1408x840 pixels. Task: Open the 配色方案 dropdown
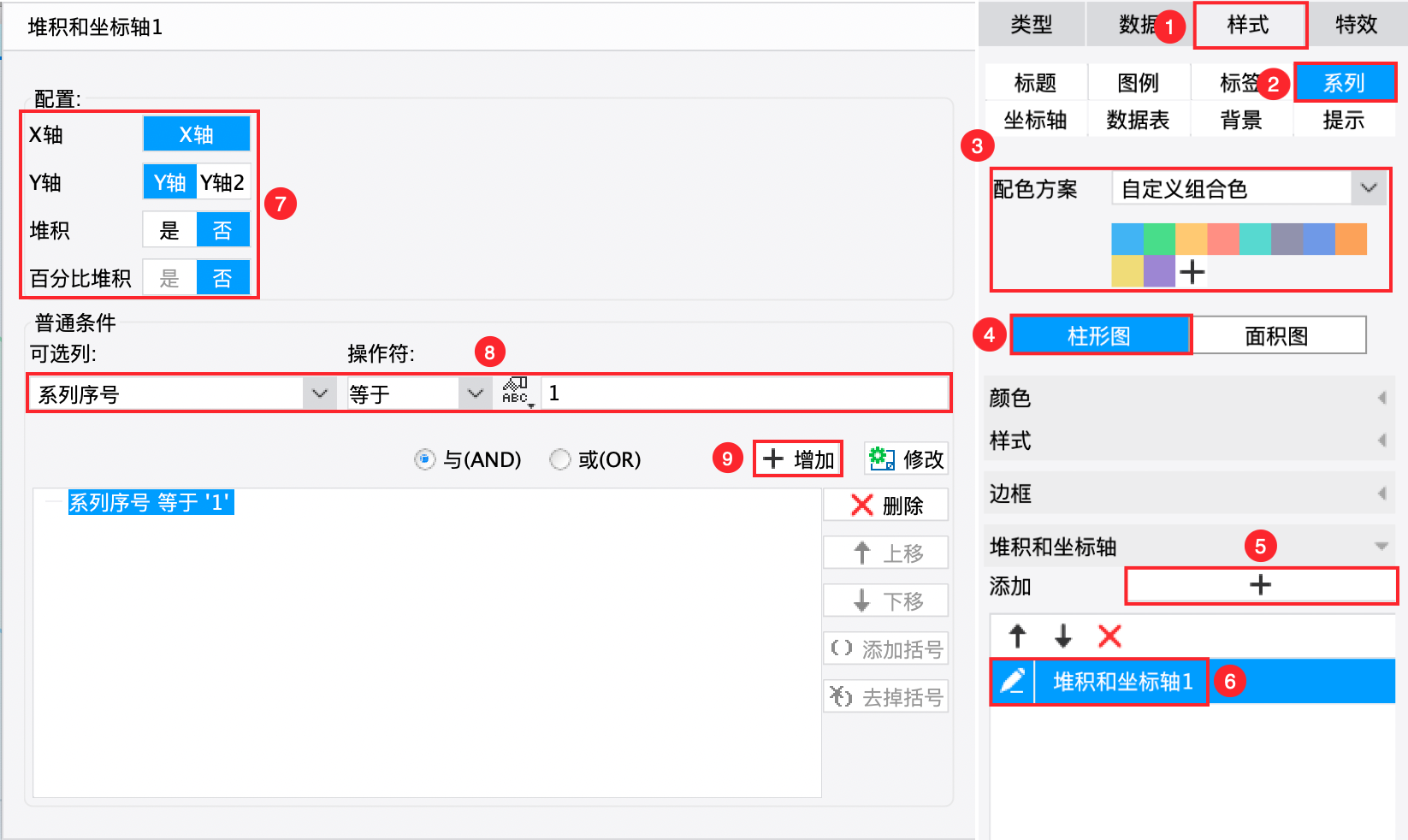[1249, 188]
